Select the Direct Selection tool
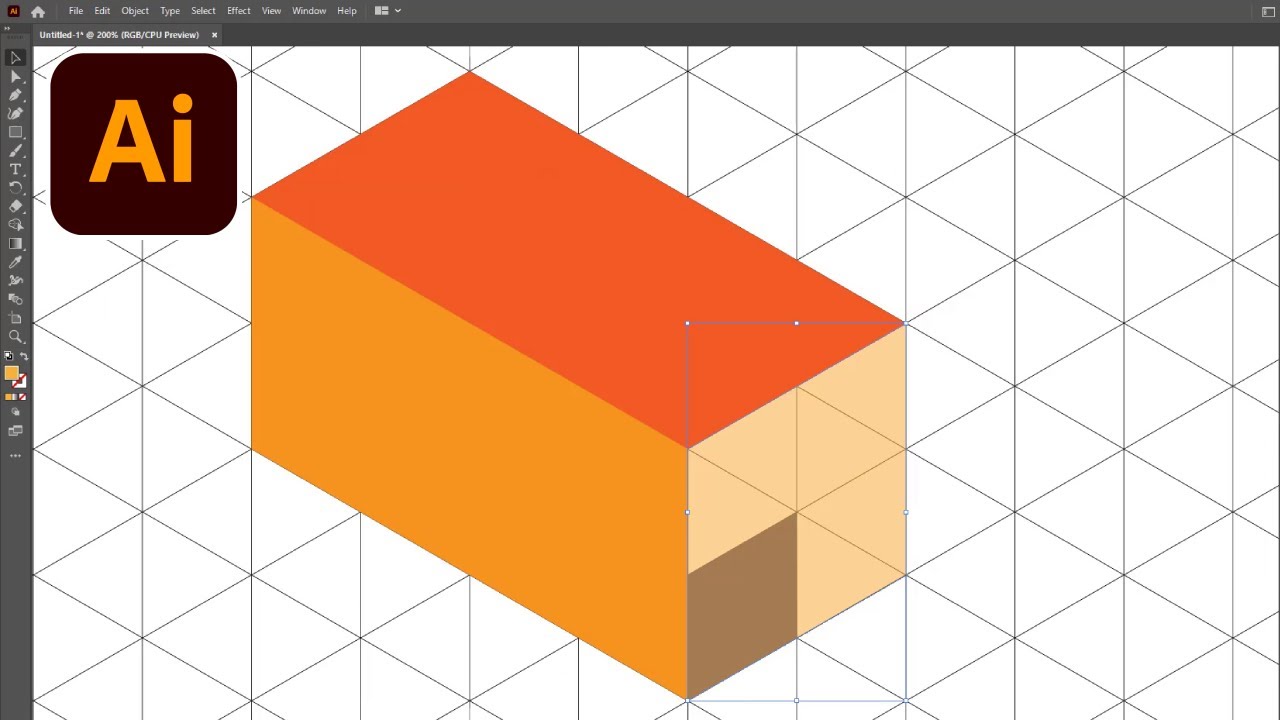Viewport: 1280px width, 720px height. tap(15, 77)
